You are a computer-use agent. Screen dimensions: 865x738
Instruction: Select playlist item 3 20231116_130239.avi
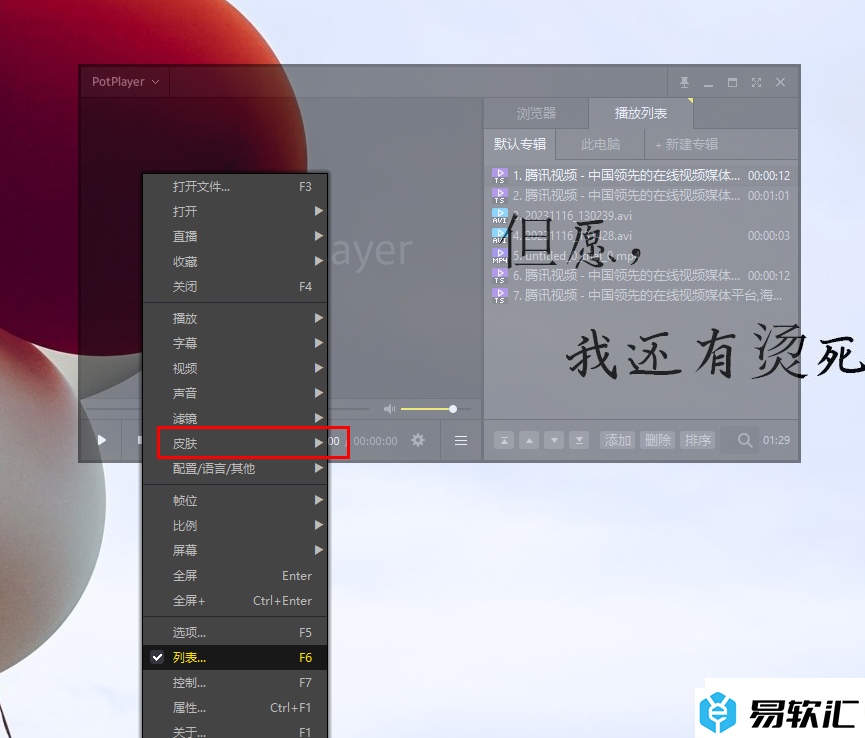click(x=641, y=216)
